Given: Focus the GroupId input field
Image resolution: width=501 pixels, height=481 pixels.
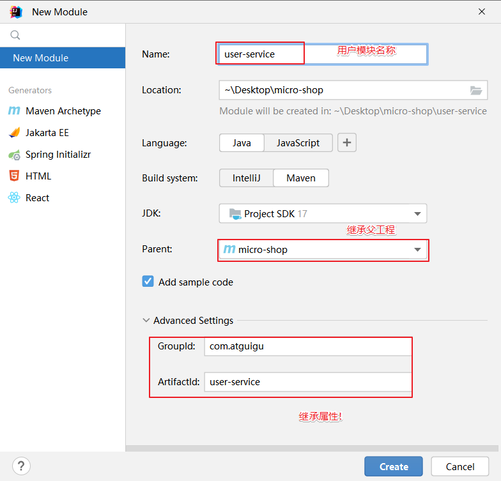Looking at the screenshot, I should [307, 346].
